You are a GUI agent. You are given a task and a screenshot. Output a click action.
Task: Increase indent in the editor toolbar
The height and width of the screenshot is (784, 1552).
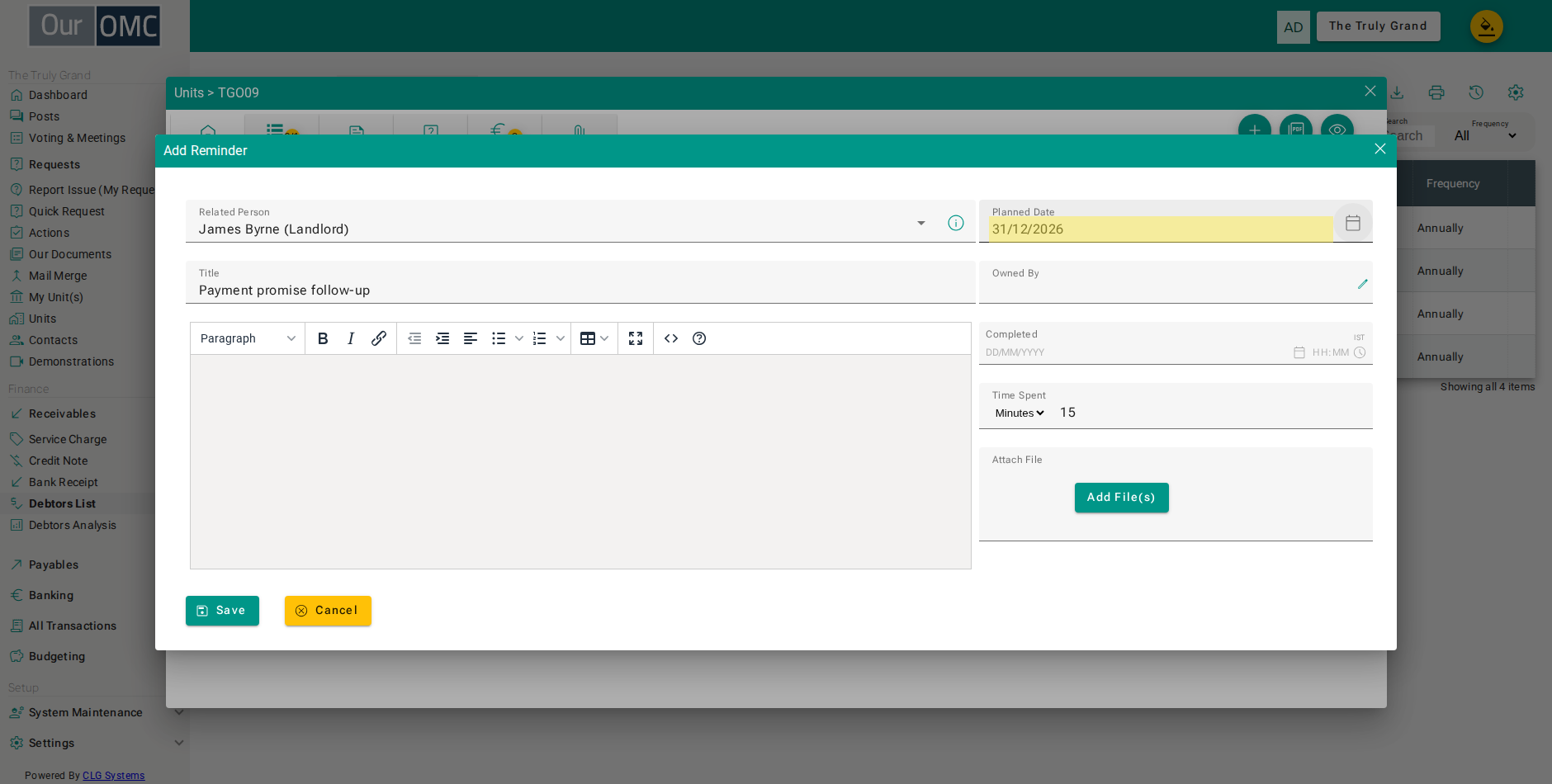(x=442, y=338)
